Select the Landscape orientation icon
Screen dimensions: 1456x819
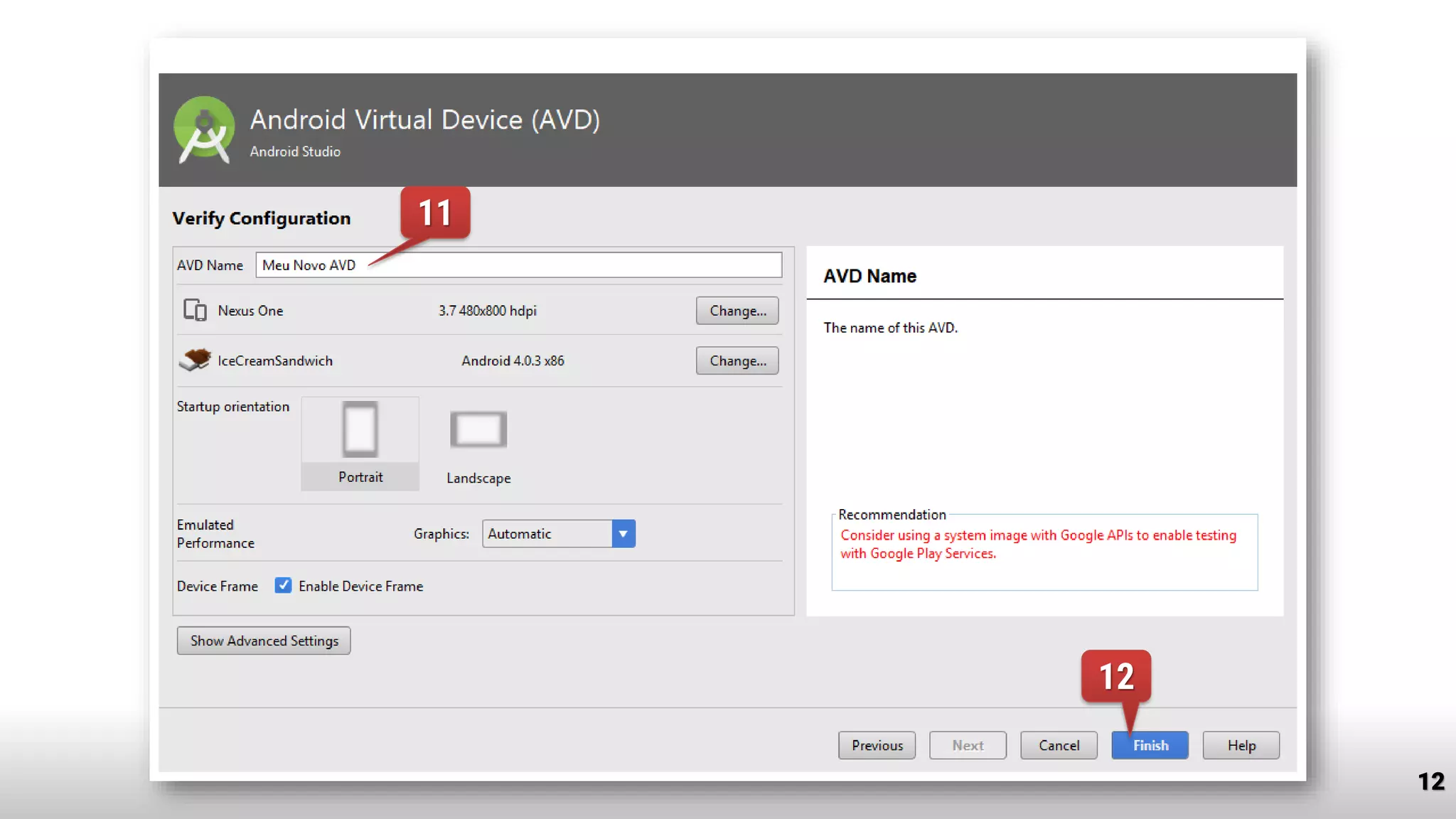[x=478, y=429]
